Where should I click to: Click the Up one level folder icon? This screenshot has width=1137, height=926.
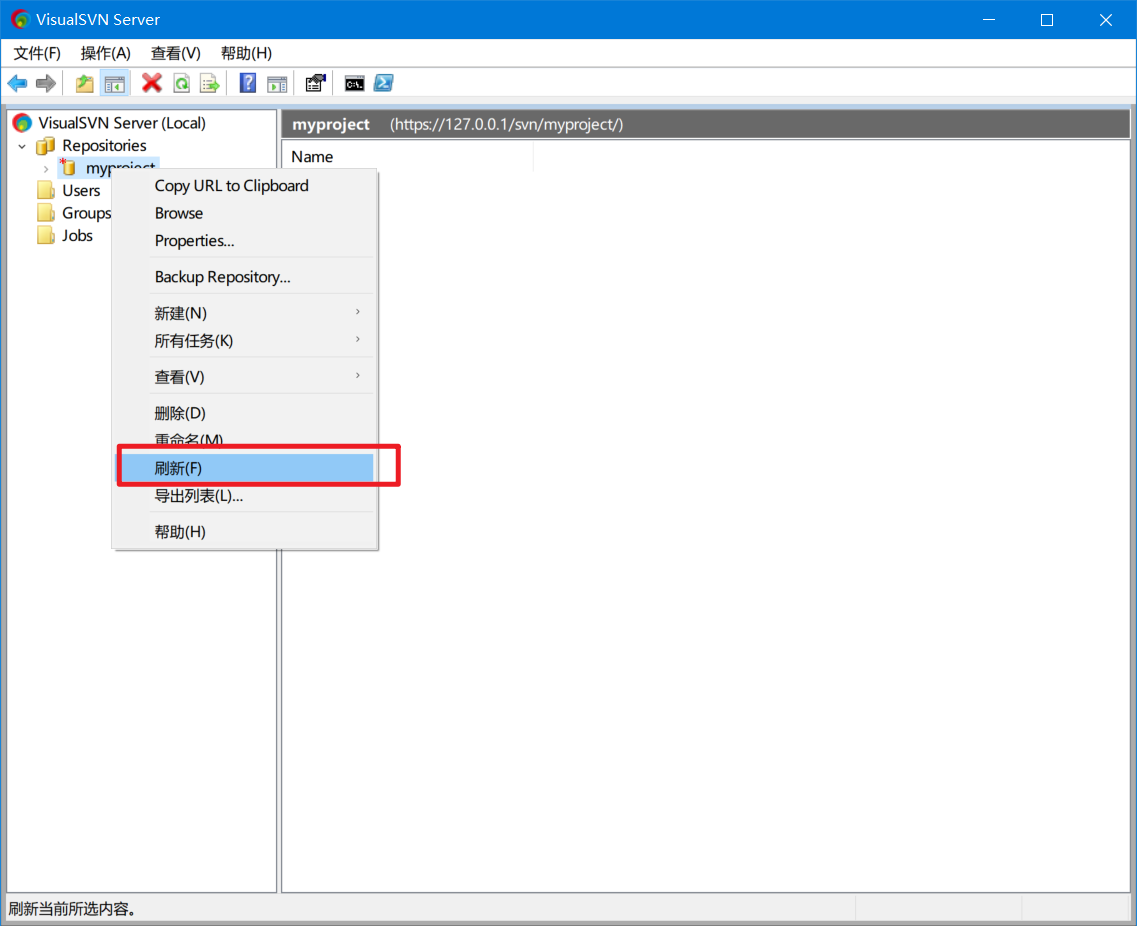[85, 83]
